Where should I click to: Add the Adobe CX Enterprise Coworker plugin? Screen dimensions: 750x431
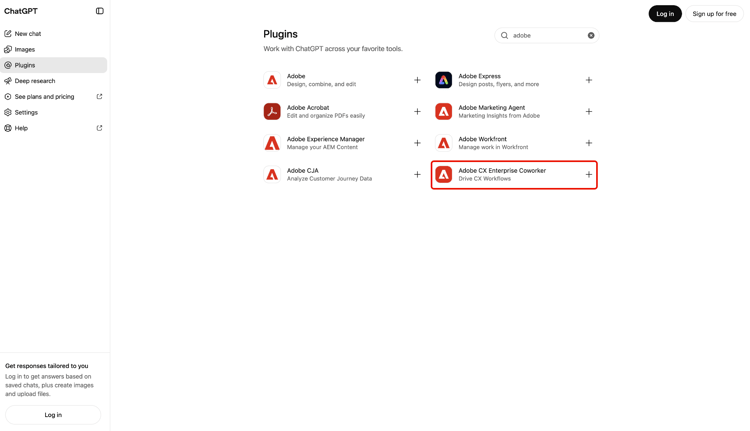[589, 175]
